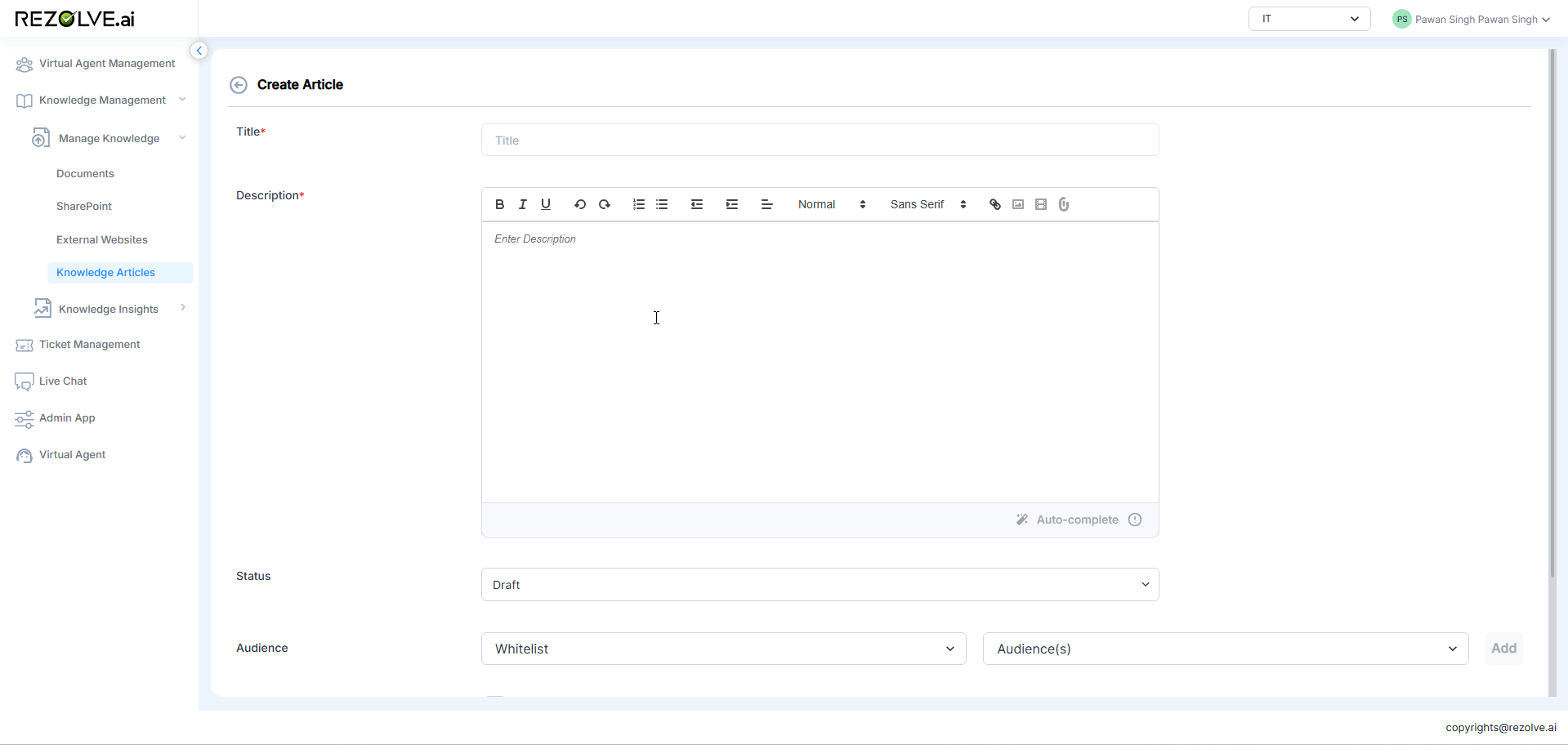Collapse the Knowledge Management section
The width and height of the screenshot is (1568, 745).
coord(182,100)
